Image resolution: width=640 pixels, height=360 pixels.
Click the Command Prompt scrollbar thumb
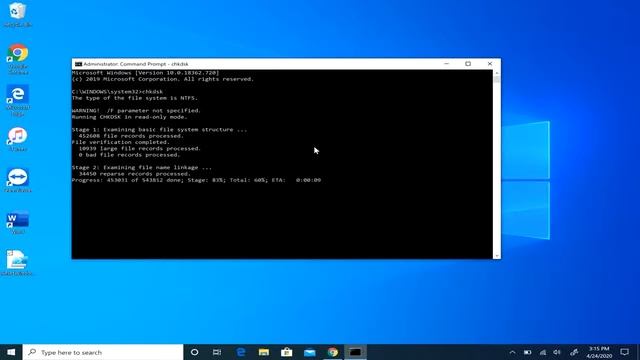pos(497,80)
